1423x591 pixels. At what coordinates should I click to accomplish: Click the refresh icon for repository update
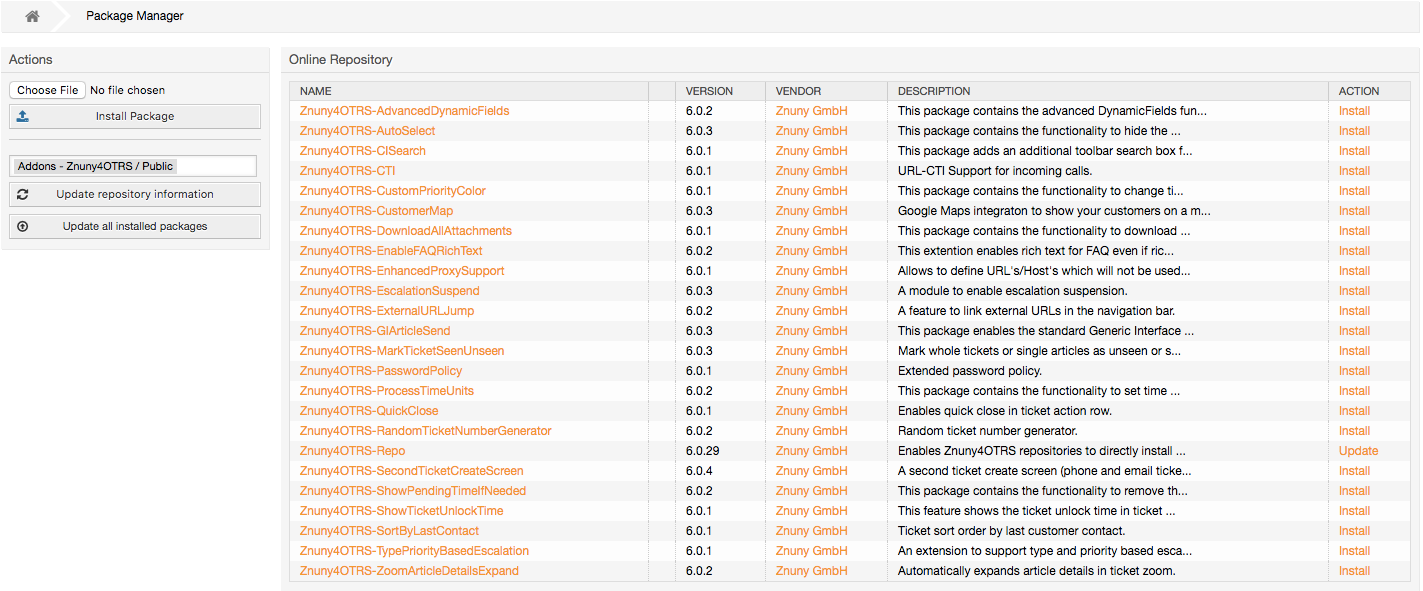click(23, 194)
